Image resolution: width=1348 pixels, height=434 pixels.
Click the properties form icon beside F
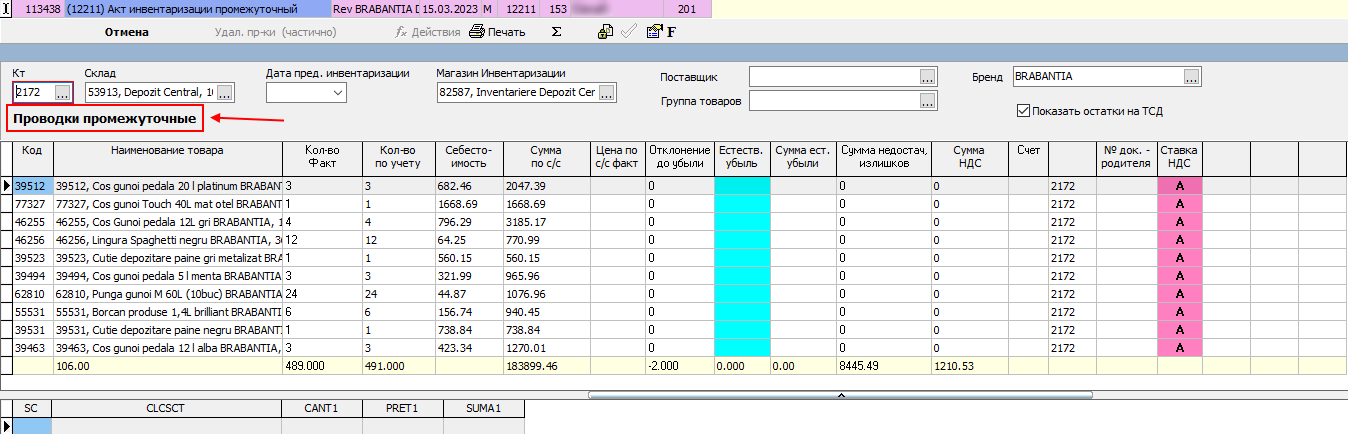tap(654, 32)
